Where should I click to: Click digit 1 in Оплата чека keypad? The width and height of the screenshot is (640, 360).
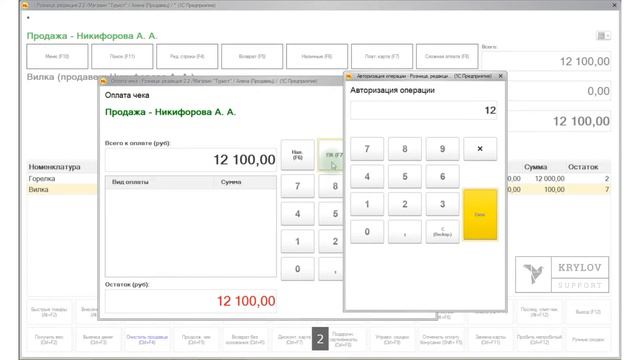[298, 242]
